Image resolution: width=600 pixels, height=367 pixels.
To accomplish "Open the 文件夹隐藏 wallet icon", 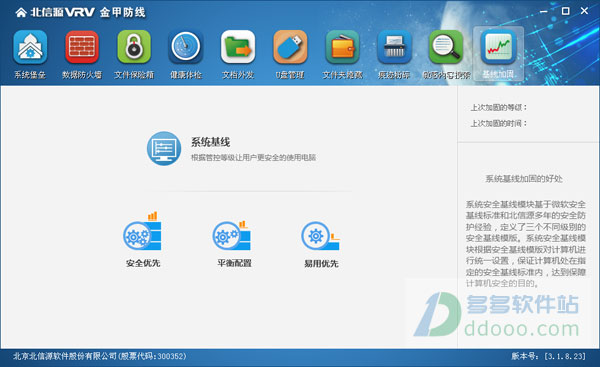I will 342,47.
